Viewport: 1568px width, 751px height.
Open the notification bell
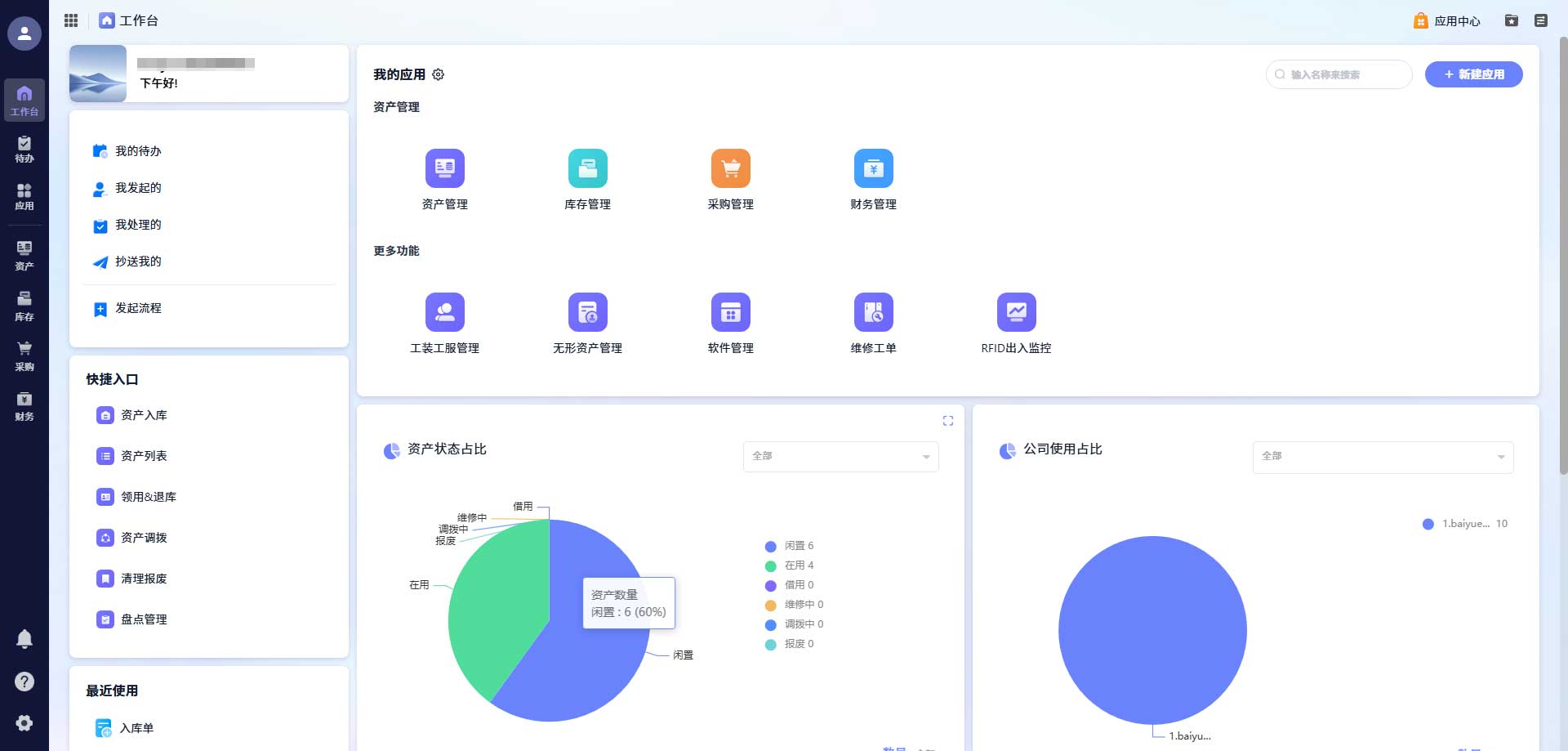(24, 639)
